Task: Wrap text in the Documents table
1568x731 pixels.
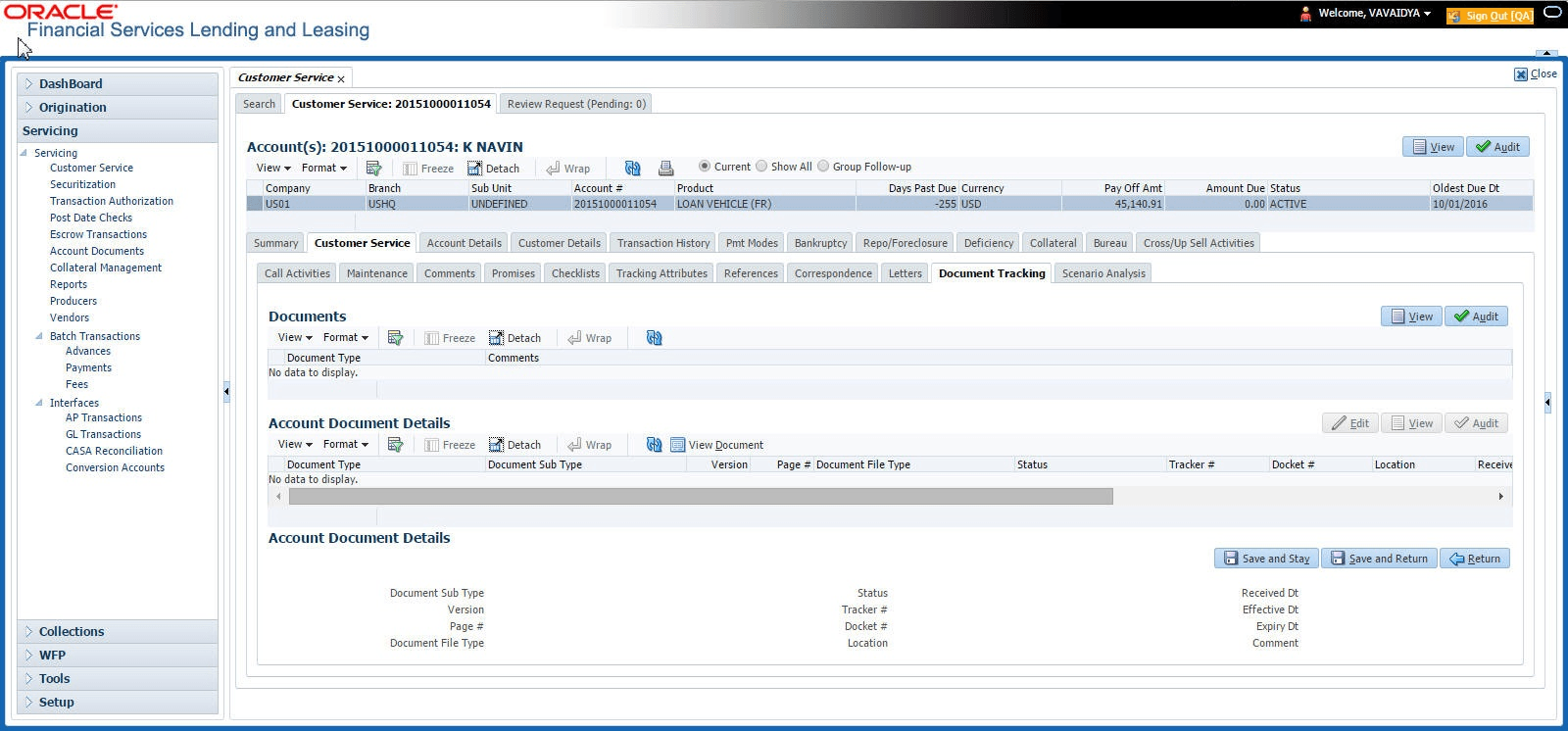Action: coord(589,338)
